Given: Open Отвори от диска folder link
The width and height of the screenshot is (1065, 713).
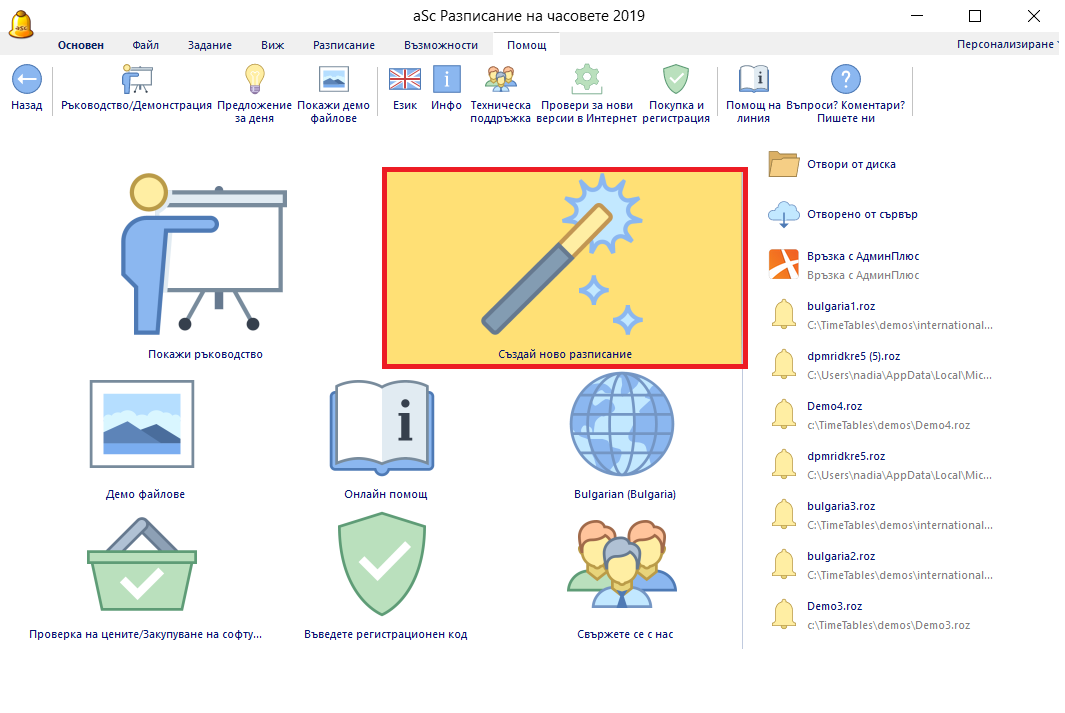Looking at the screenshot, I should (850, 164).
